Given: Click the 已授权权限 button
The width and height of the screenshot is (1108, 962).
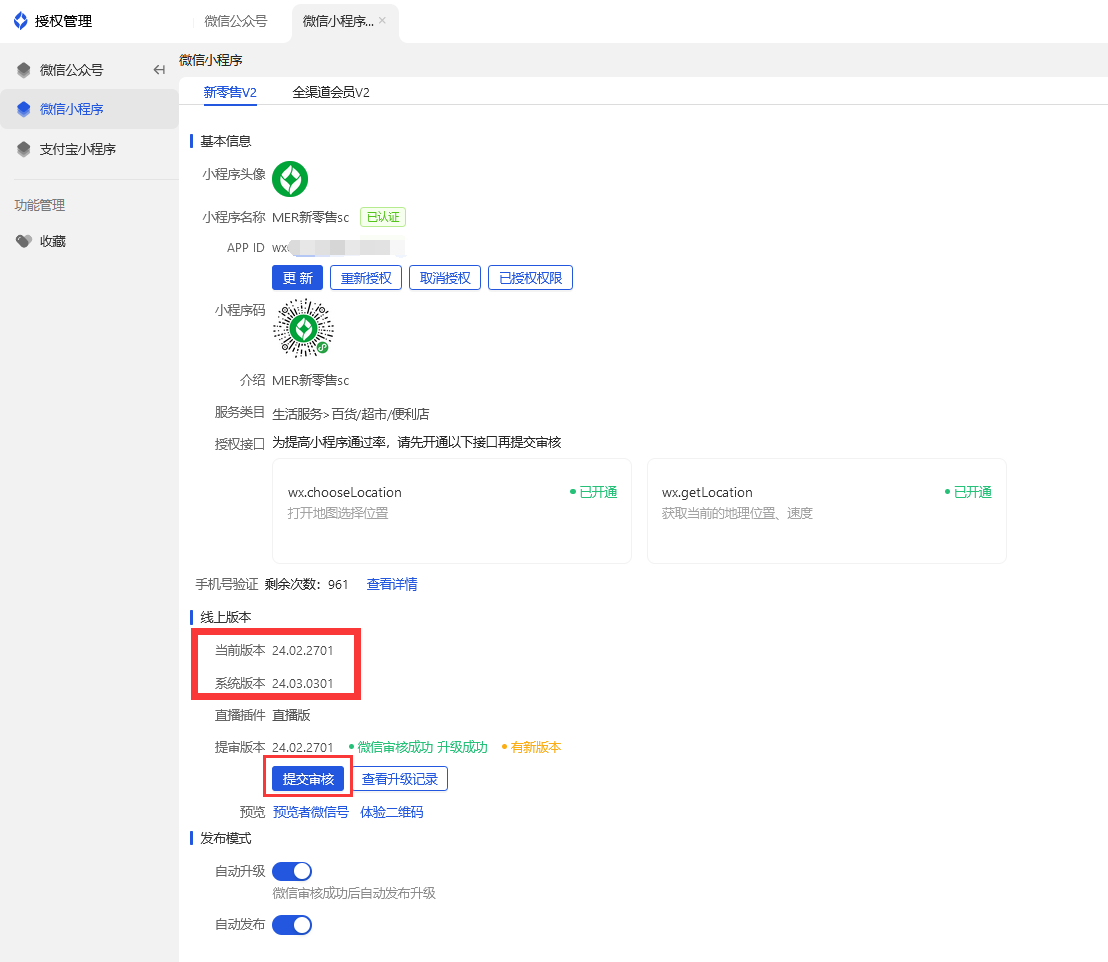Looking at the screenshot, I should pyautogui.click(x=531, y=278).
